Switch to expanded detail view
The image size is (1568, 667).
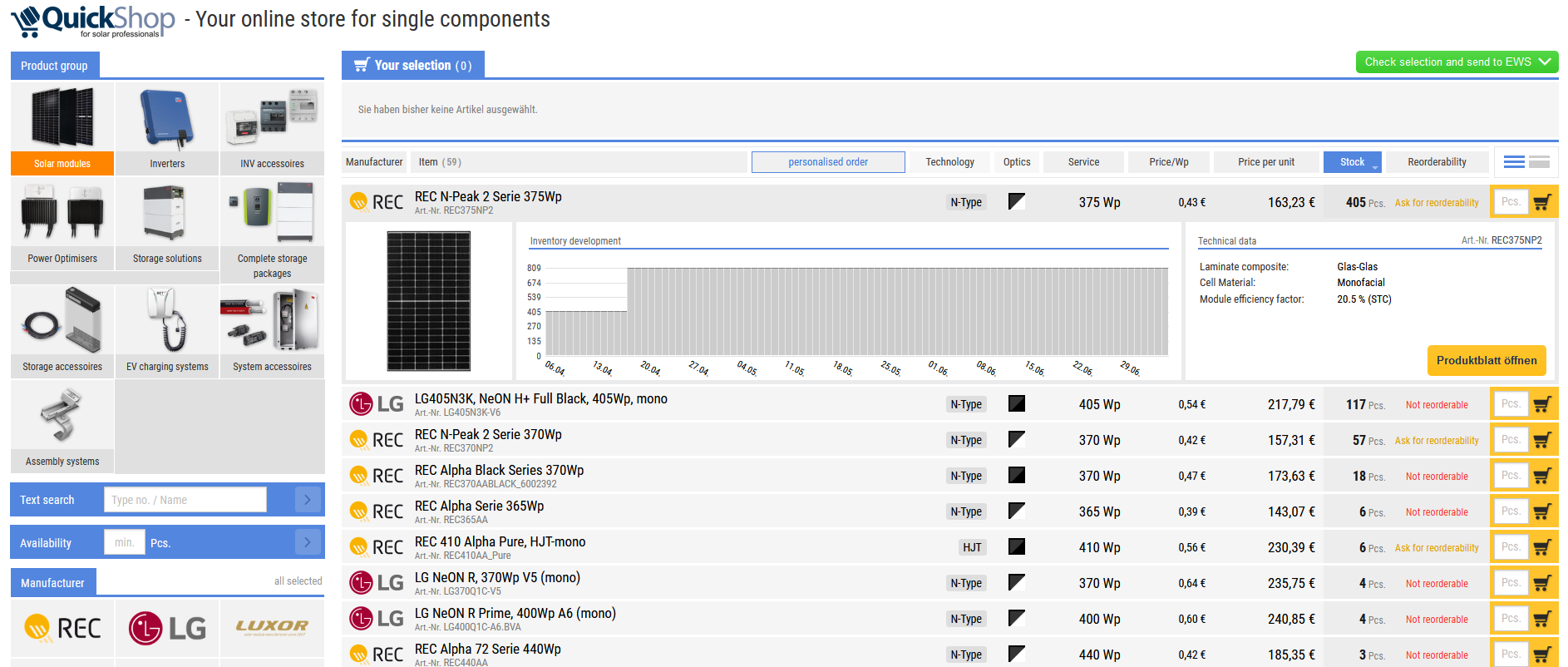click(1539, 162)
